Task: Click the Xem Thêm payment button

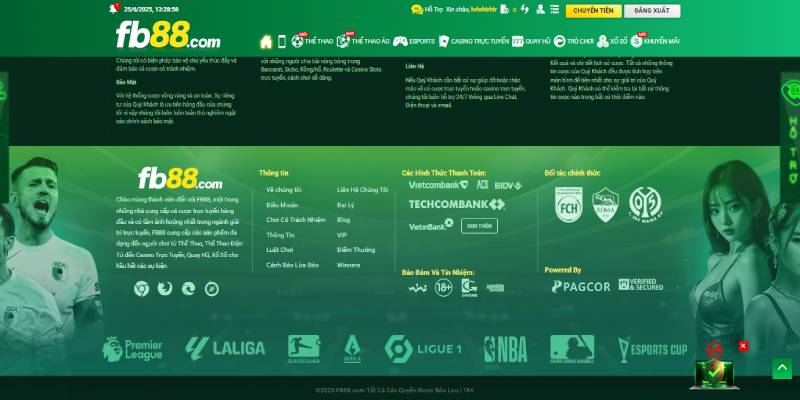Action: [479, 226]
